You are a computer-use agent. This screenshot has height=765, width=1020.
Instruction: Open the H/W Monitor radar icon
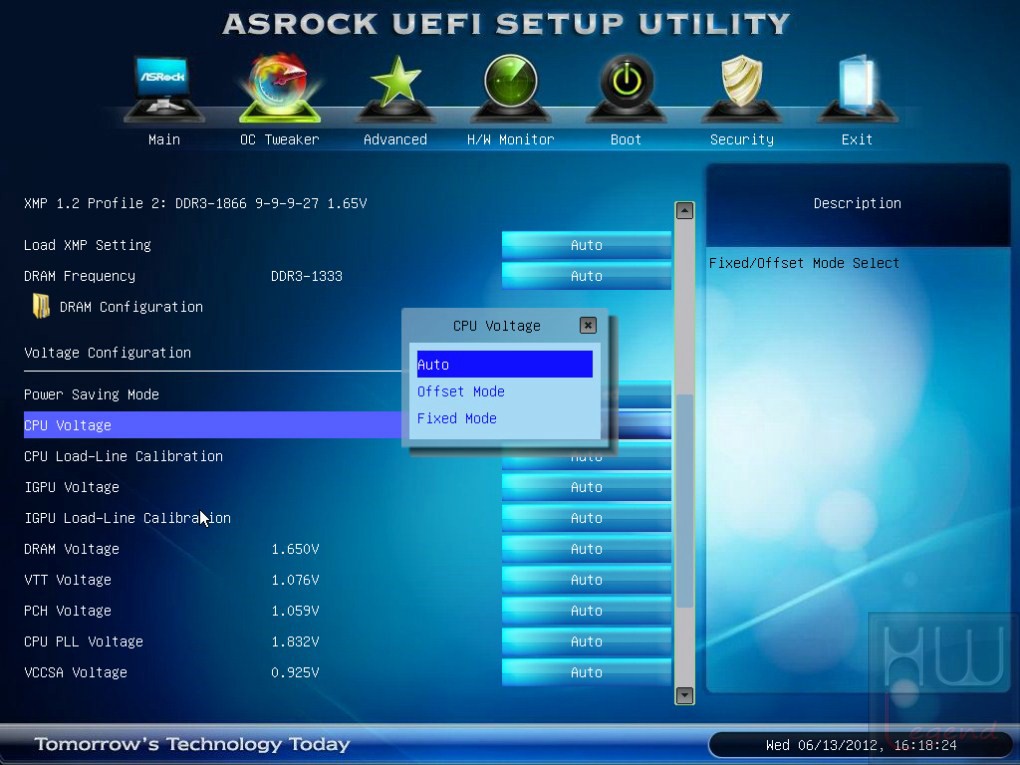(x=511, y=88)
